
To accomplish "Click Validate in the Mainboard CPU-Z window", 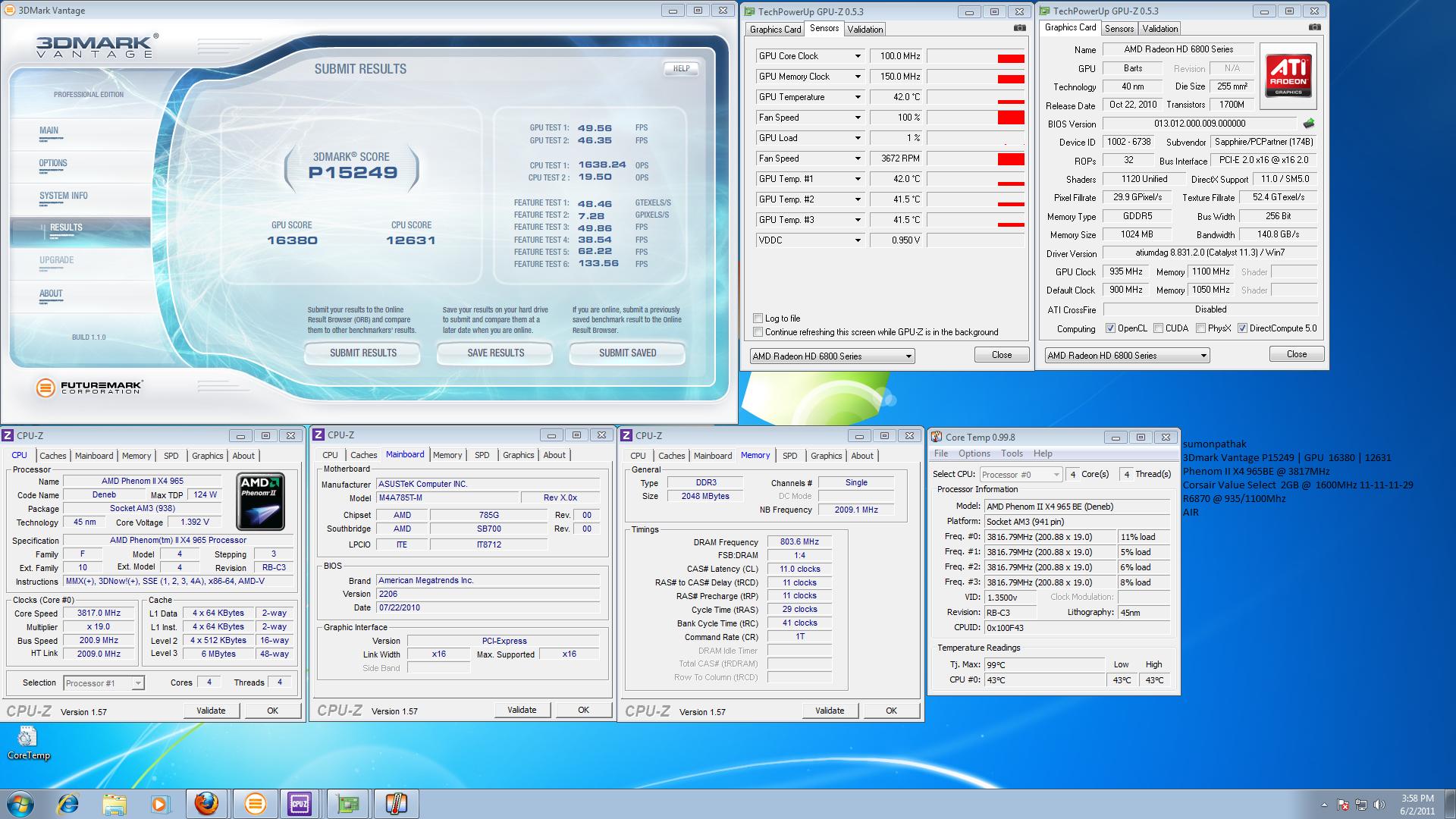I will 522,711.
